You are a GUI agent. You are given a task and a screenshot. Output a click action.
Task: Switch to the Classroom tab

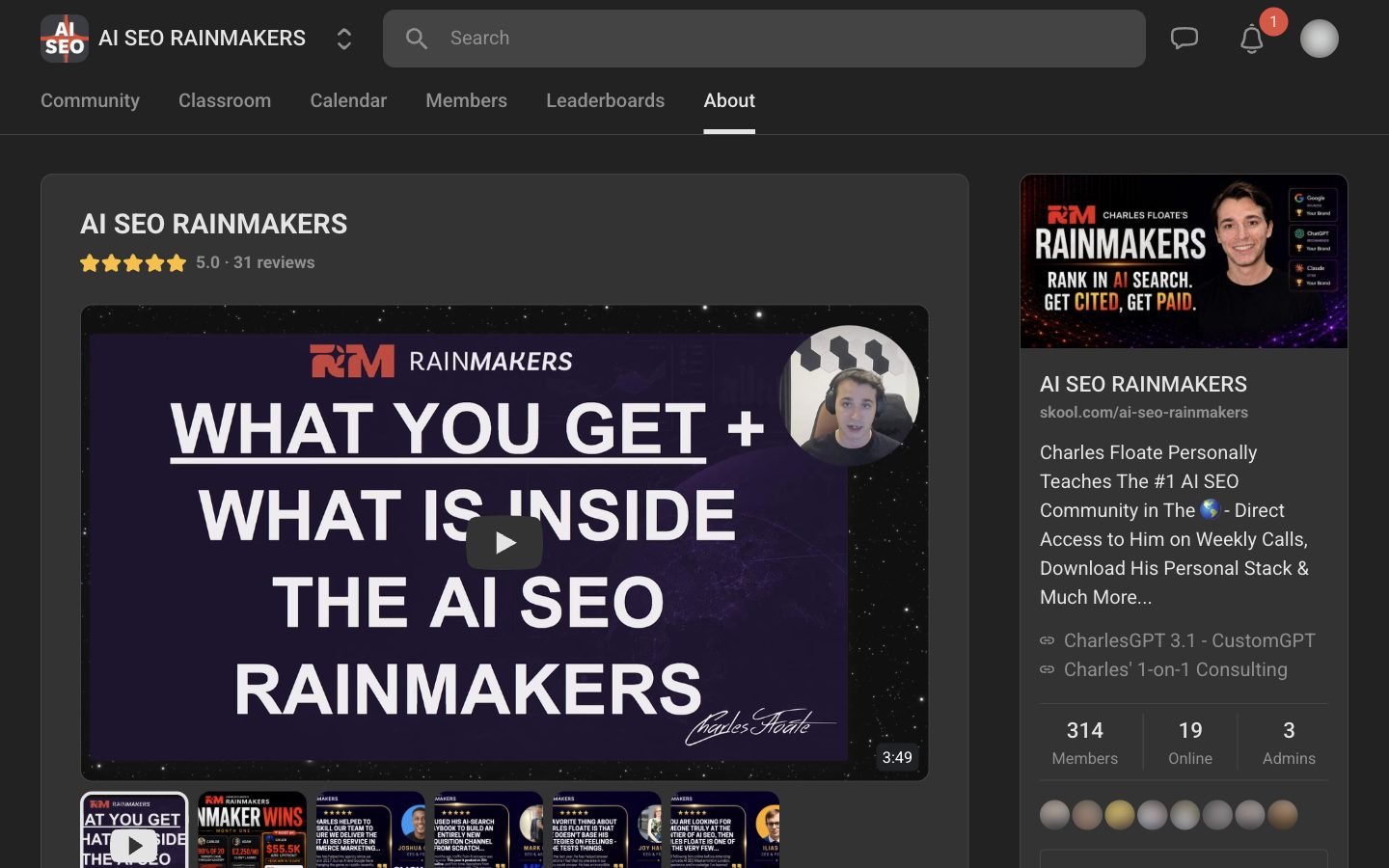tap(225, 100)
